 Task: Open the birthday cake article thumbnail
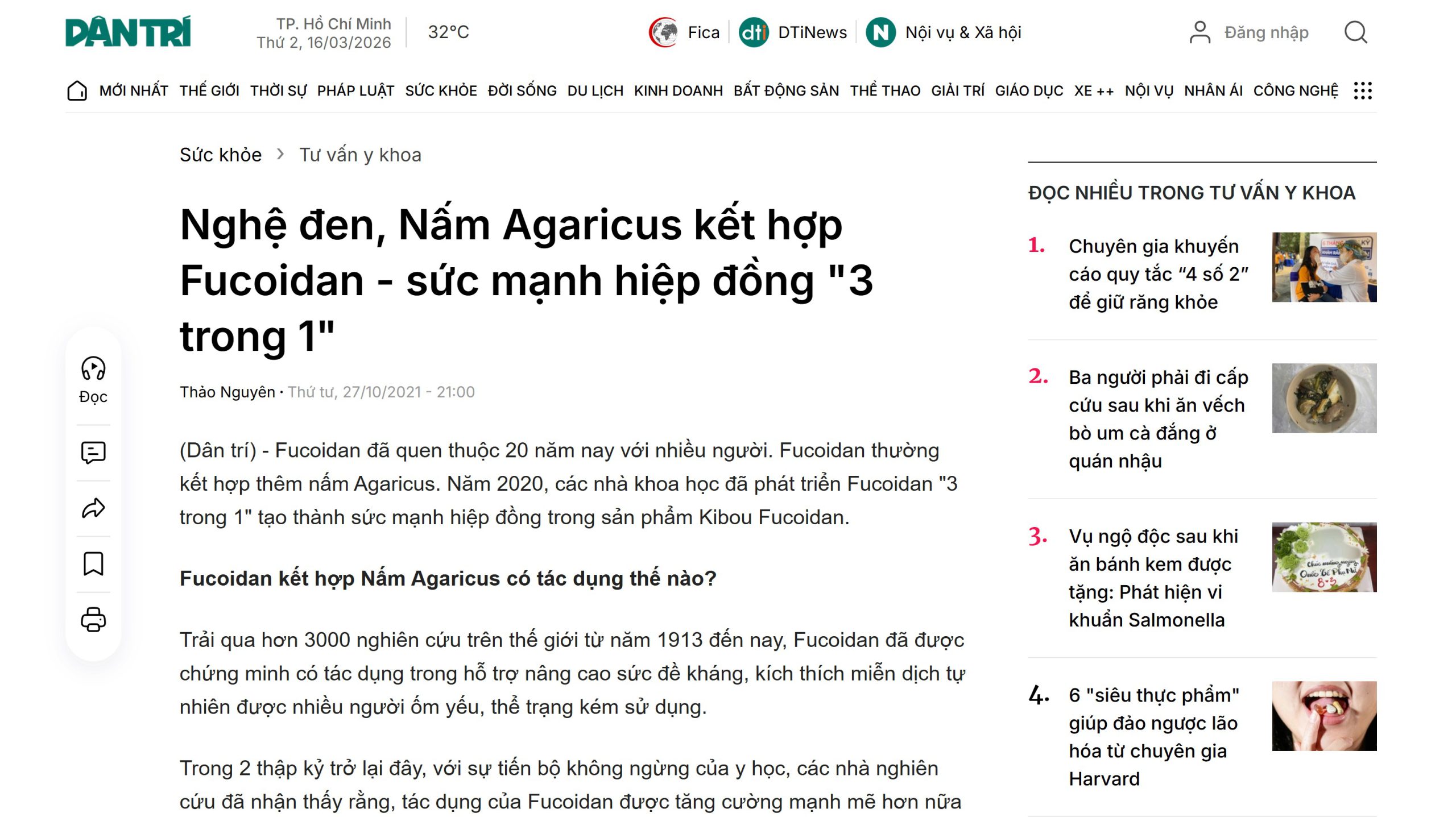click(x=1324, y=557)
